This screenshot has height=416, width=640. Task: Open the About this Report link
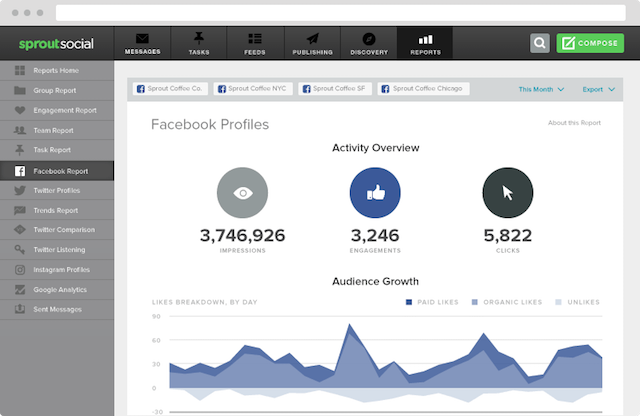[x=574, y=122]
